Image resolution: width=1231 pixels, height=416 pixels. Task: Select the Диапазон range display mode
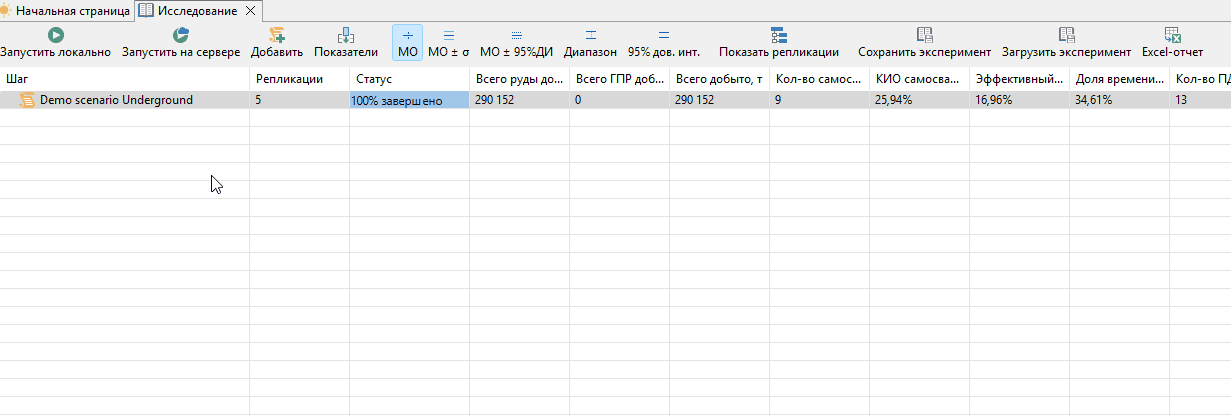(x=590, y=43)
